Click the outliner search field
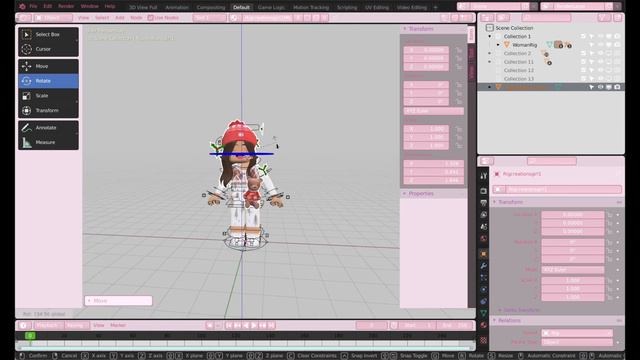 547,18
